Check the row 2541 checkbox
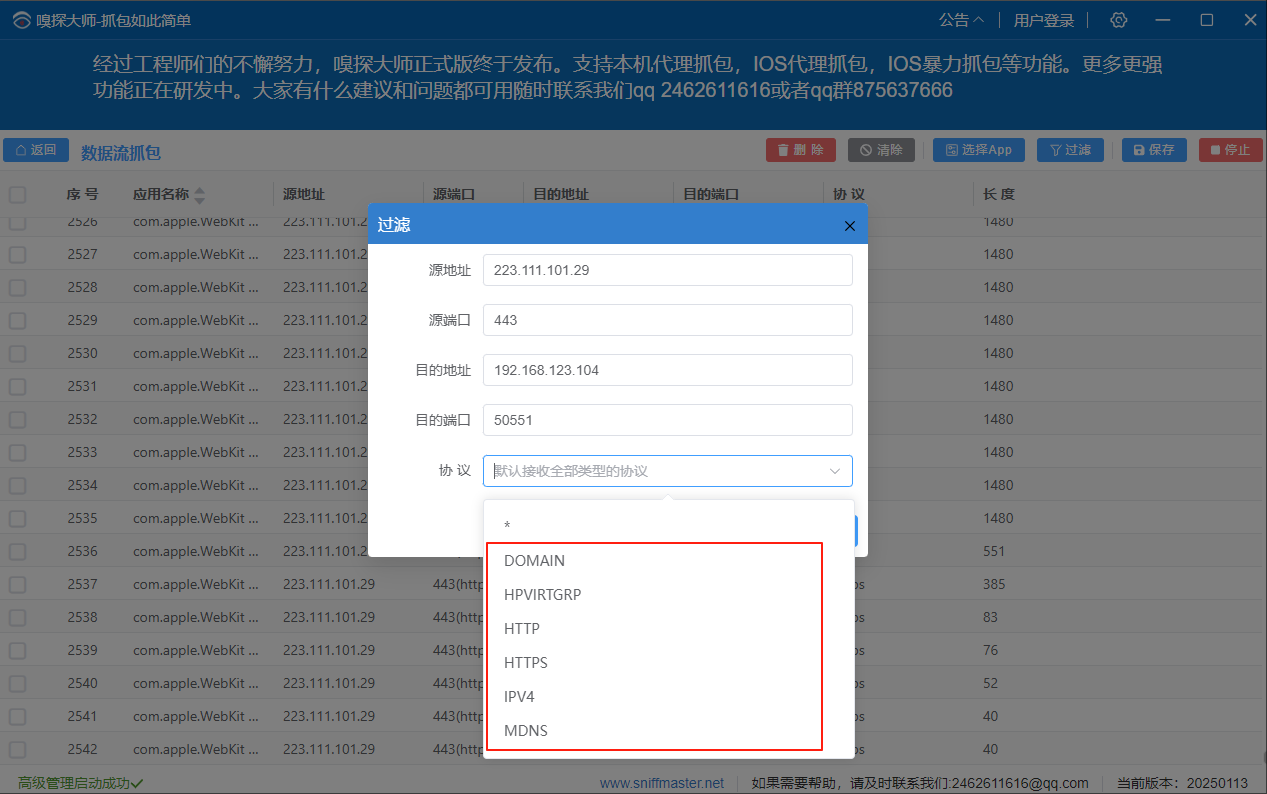This screenshot has height=794, width=1267. click(x=18, y=716)
